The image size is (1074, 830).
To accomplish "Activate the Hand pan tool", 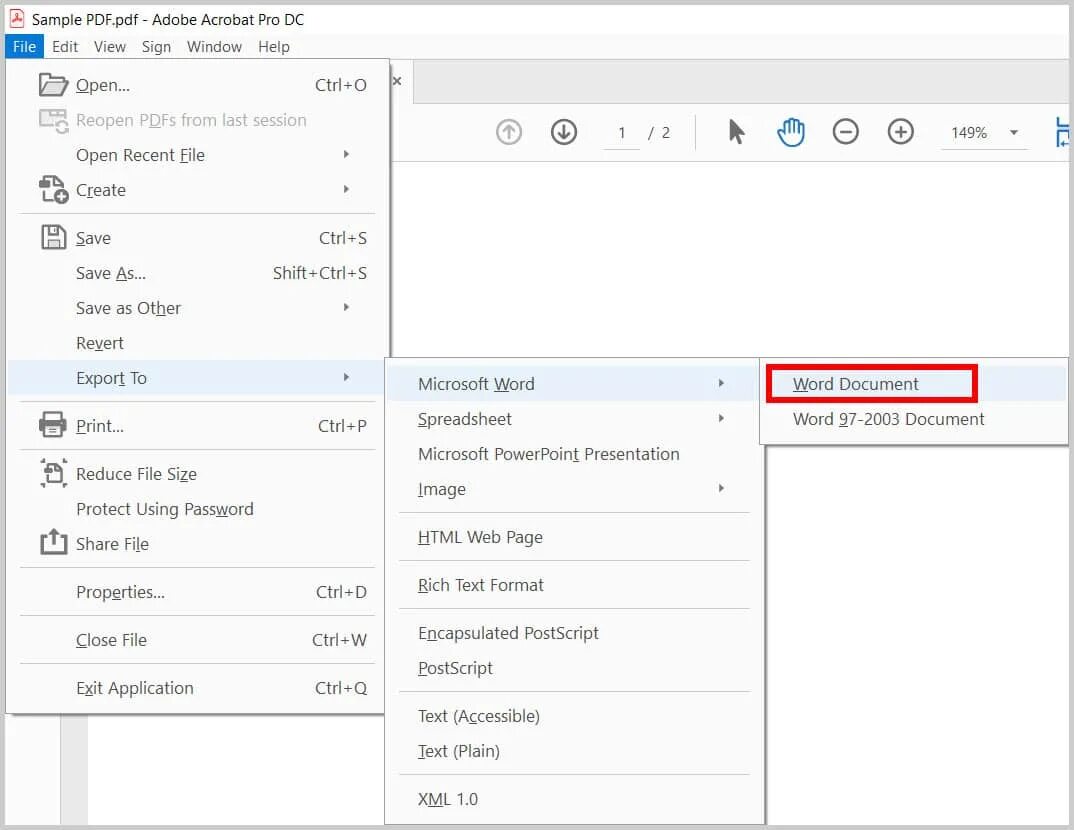I will coord(790,132).
